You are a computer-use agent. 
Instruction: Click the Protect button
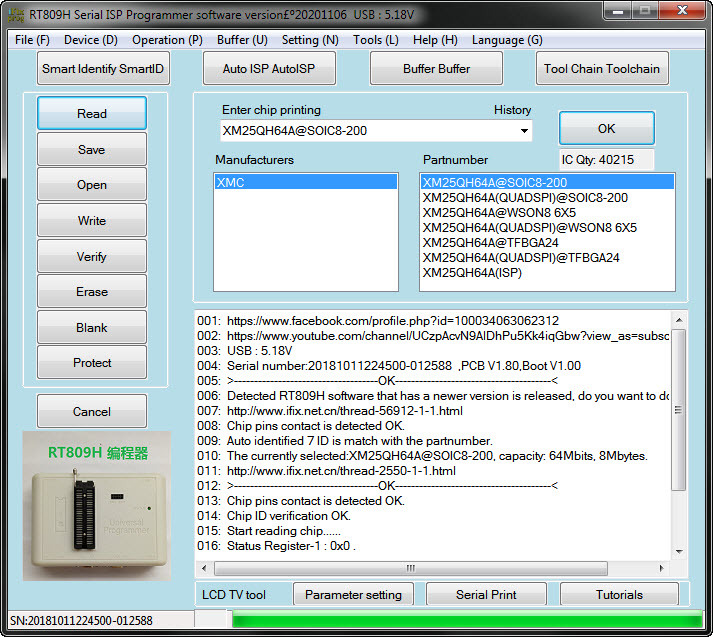pyautogui.click(x=92, y=362)
